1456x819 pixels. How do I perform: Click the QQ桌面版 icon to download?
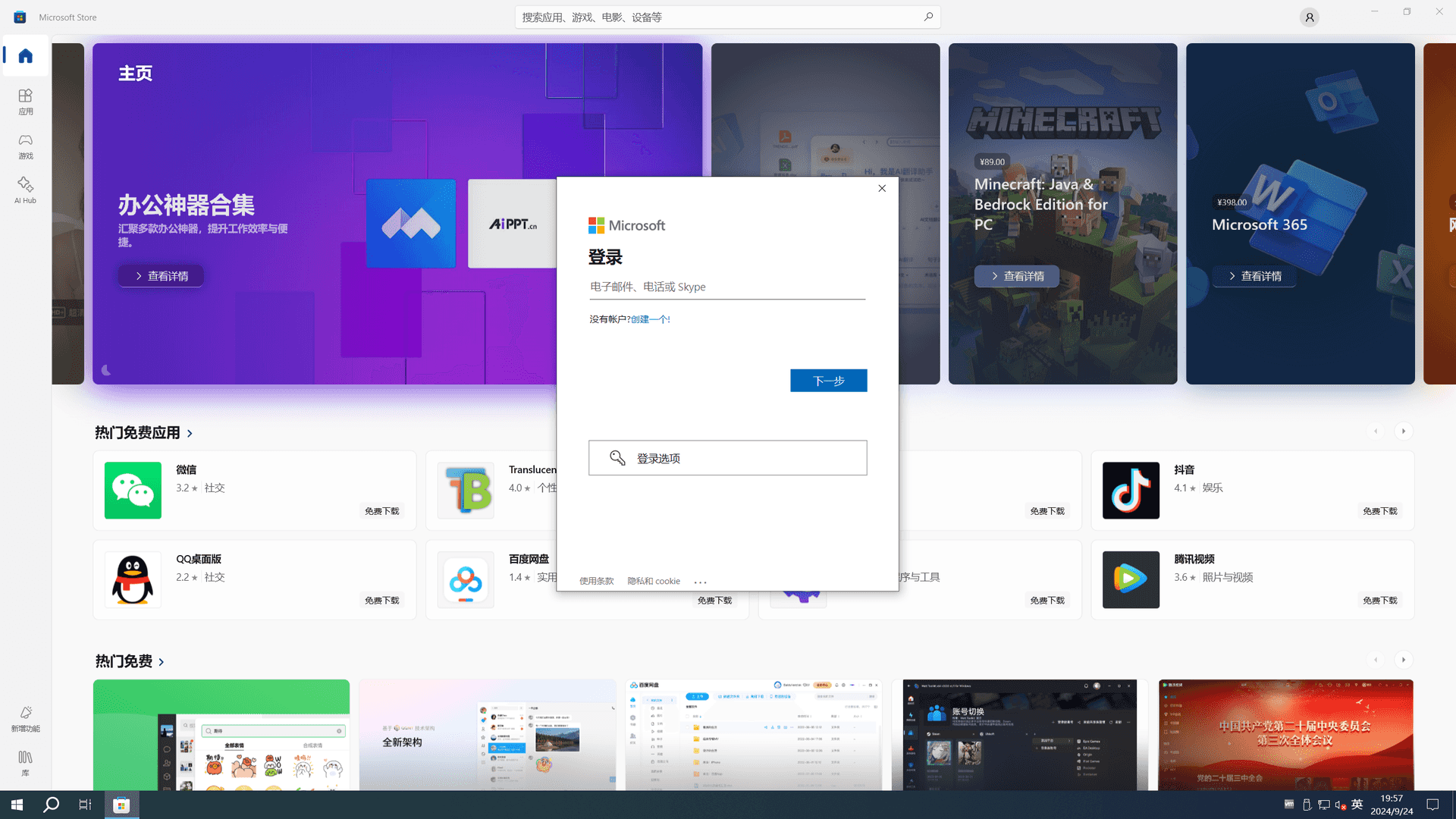(x=132, y=579)
